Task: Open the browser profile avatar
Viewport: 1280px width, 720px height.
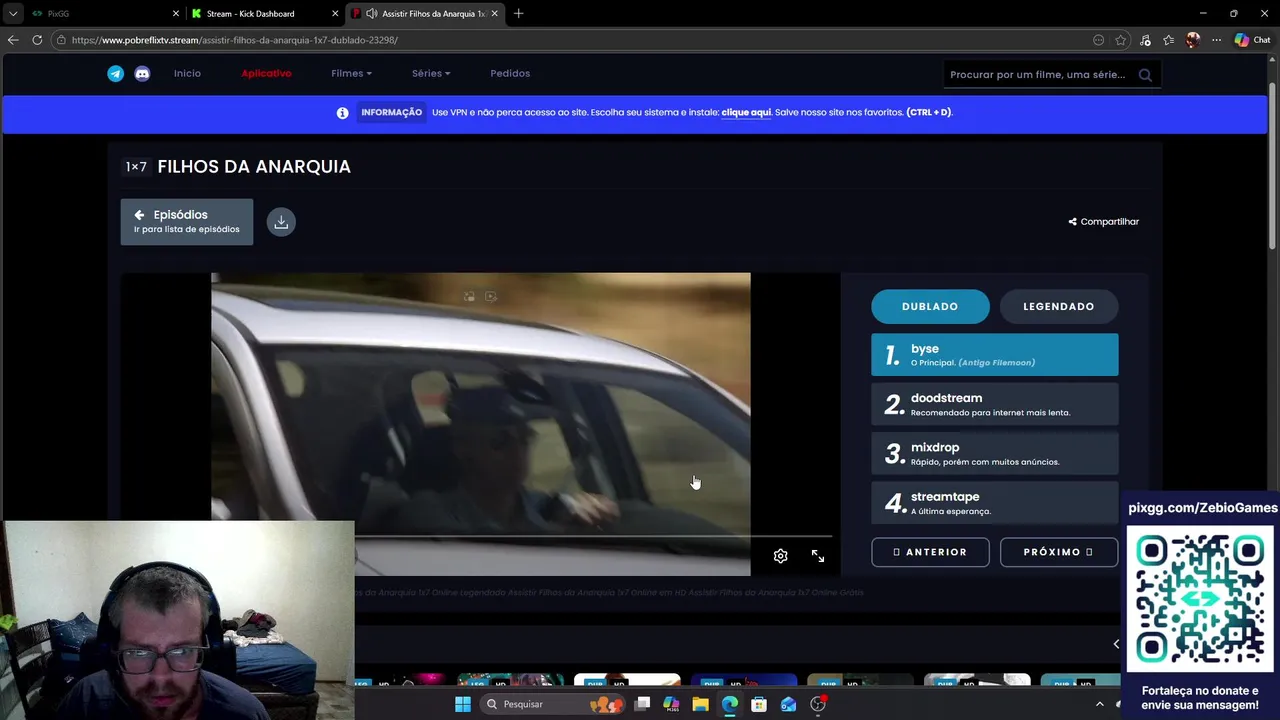Action: 1192,40
